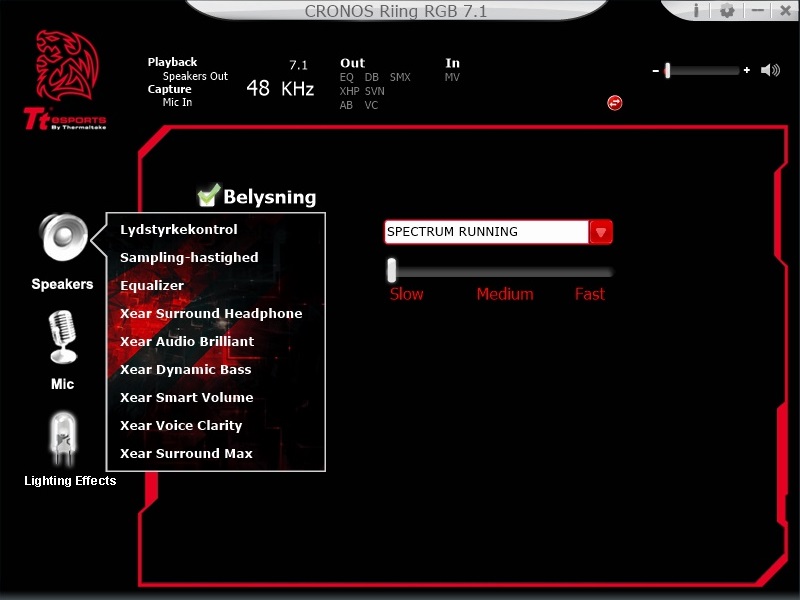Click the lighting speed slider handle
This screenshot has height=600, width=800.
pos(391,270)
